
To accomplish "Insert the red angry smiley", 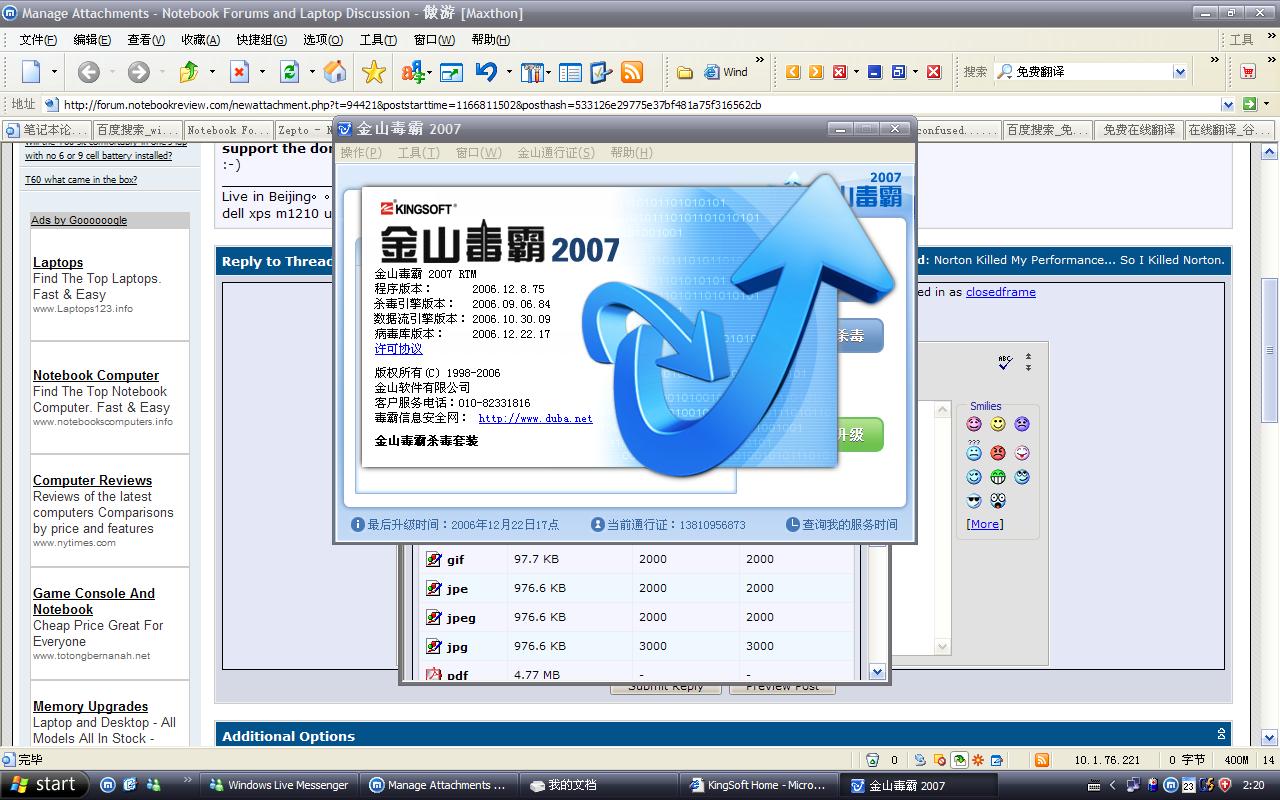I will (997, 453).
